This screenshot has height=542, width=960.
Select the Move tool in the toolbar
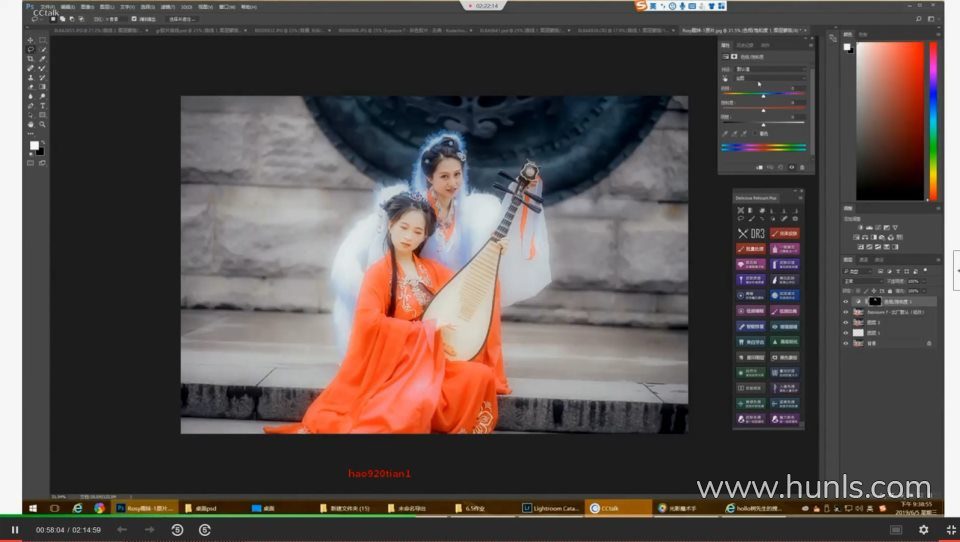click(31, 39)
